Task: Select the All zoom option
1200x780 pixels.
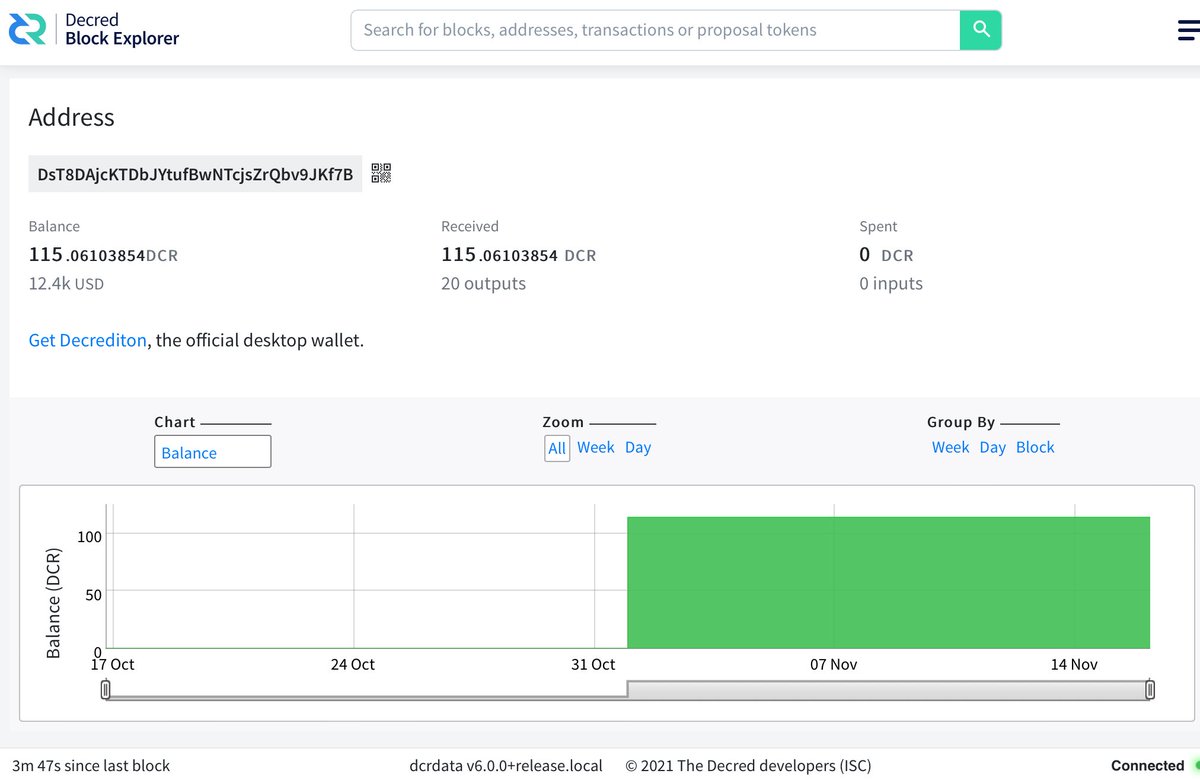Action: [x=557, y=448]
